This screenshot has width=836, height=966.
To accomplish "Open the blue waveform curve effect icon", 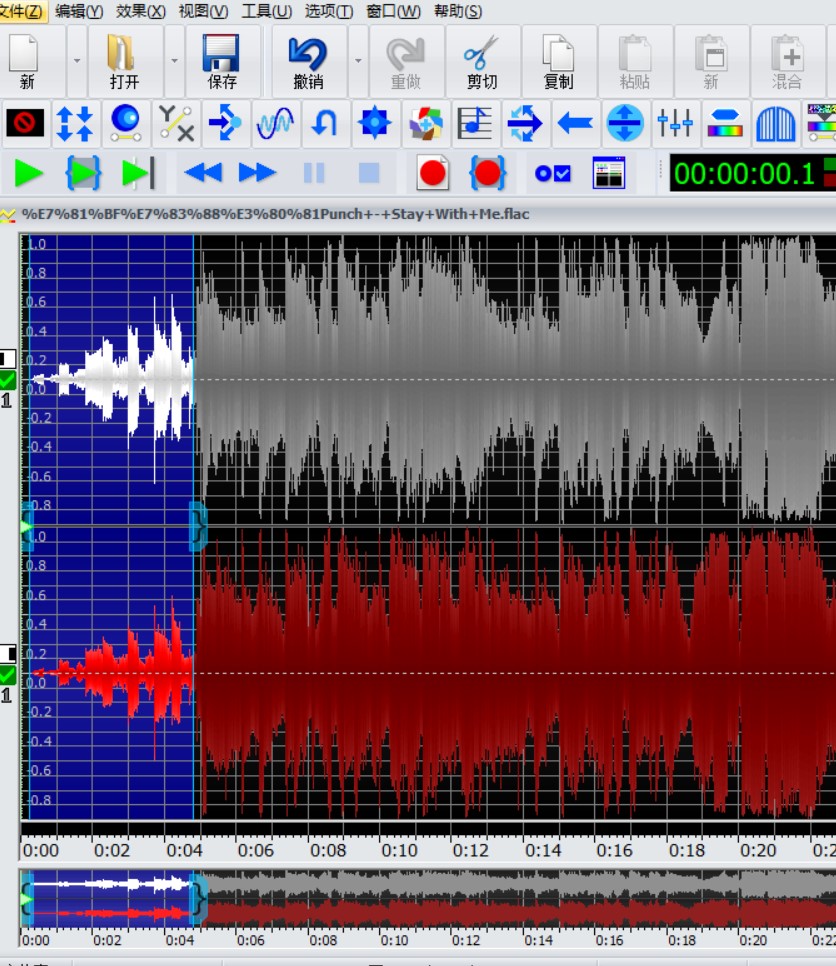I will pyautogui.click(x=275, y=123).
